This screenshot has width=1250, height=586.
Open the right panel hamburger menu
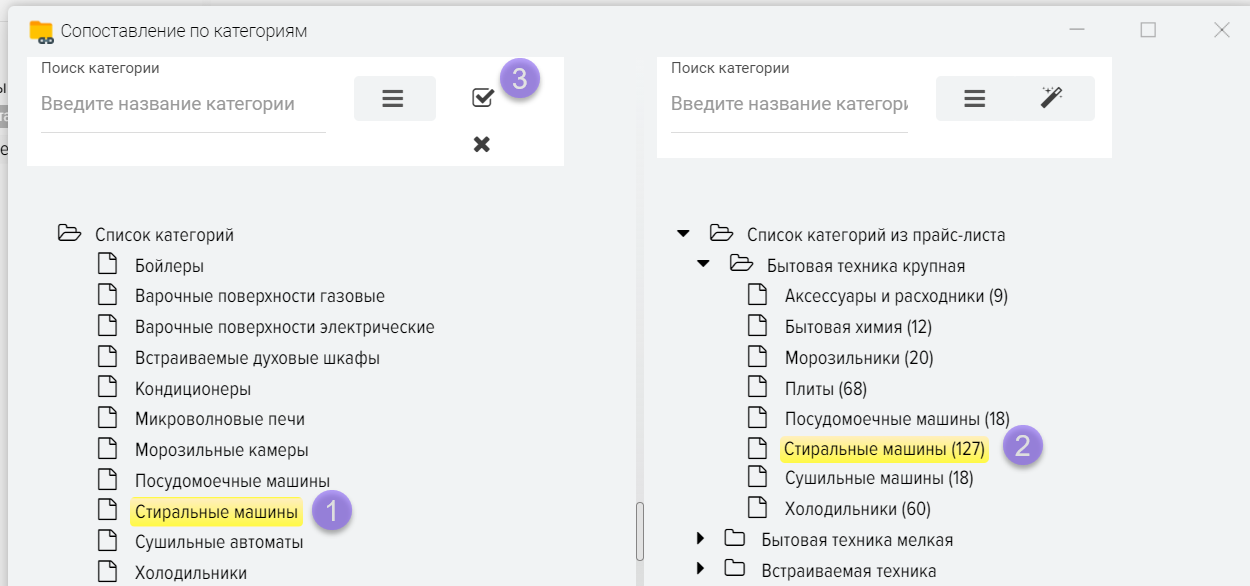(975, 99)
